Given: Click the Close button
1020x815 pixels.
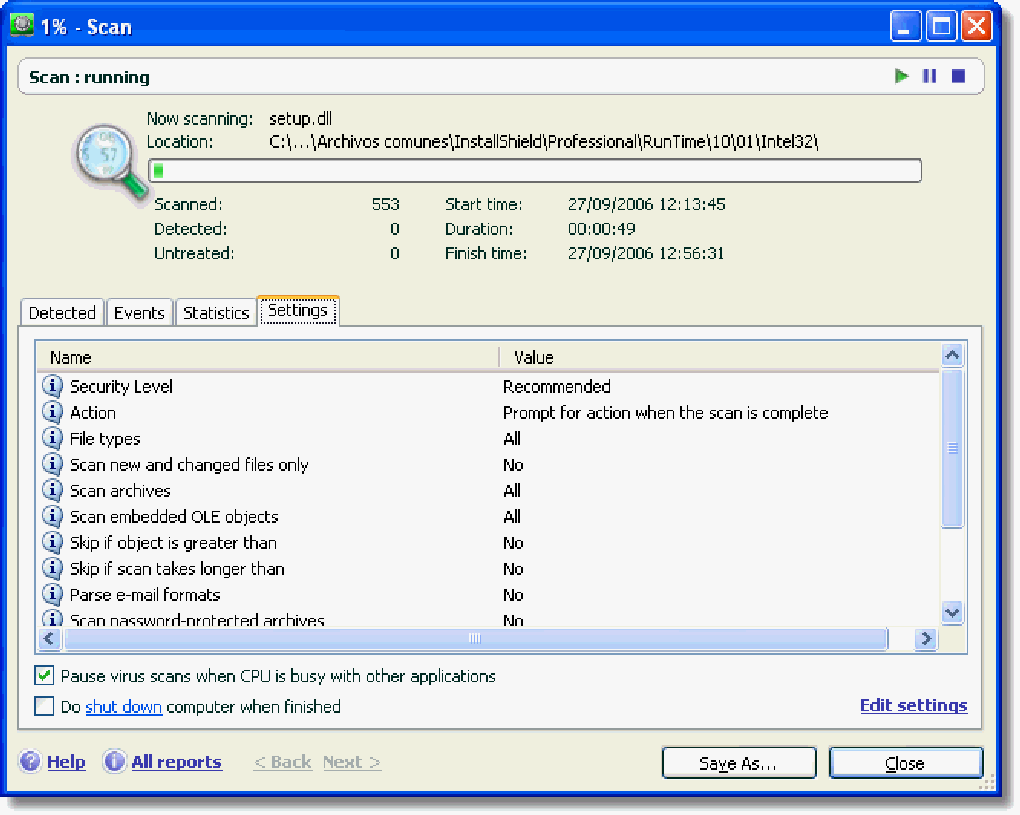Looking at the screenshot, I should point(906,762).
